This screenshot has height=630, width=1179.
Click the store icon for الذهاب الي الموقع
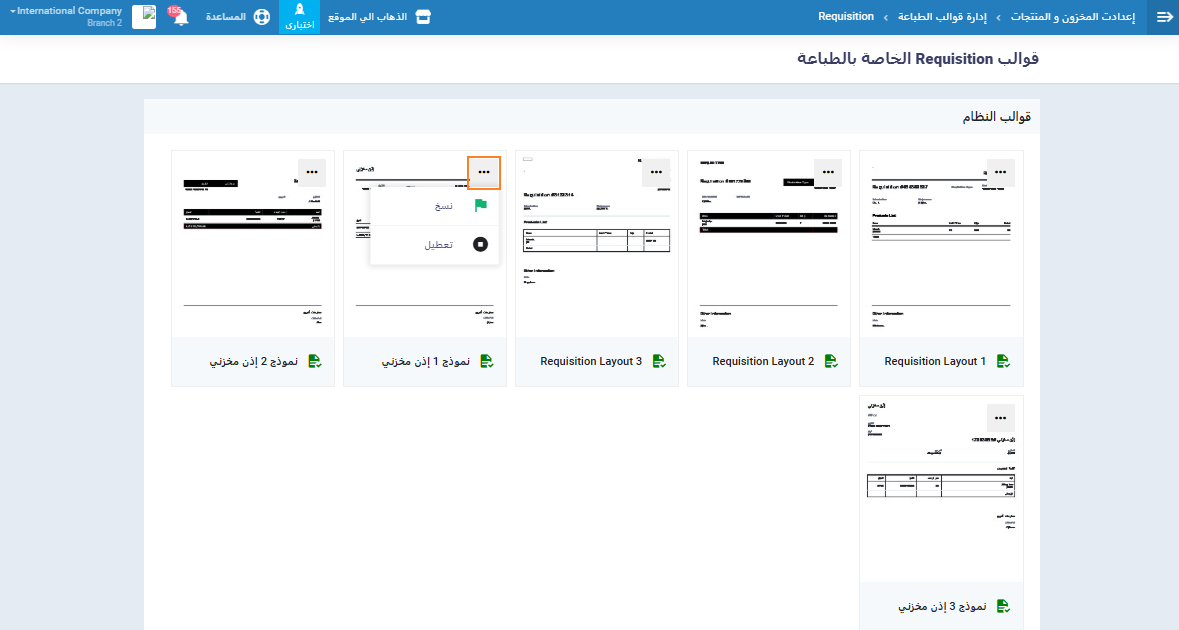(x=423, y=17)
